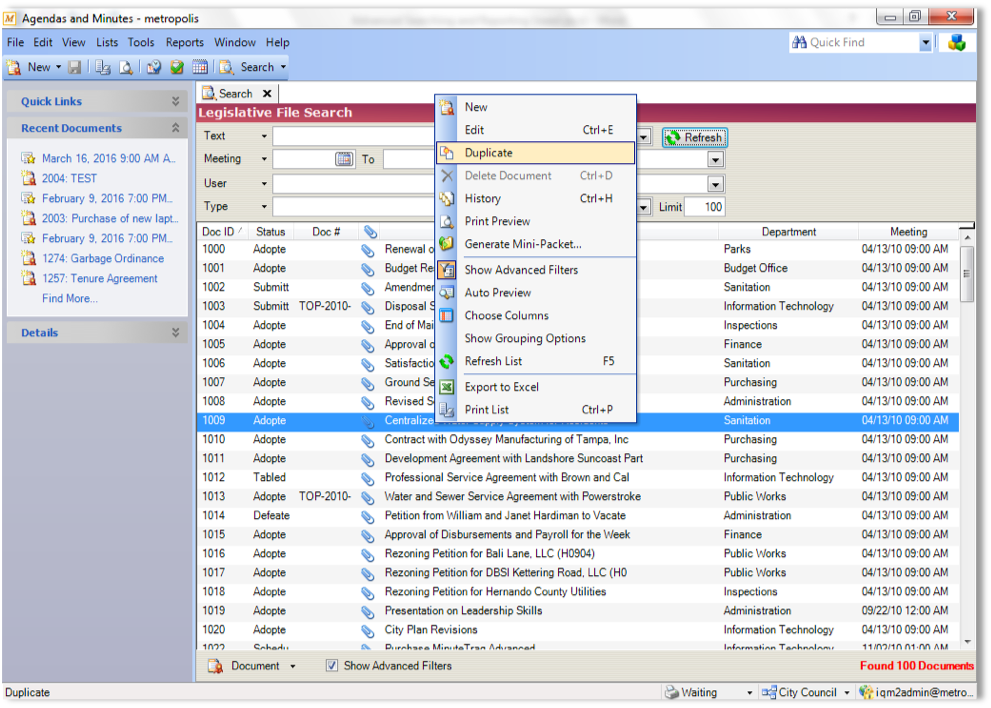Image resolution: width=991 pixels, height=708 pixels.
Task: Click the History menu icon
Action: [x=447, y=198]
